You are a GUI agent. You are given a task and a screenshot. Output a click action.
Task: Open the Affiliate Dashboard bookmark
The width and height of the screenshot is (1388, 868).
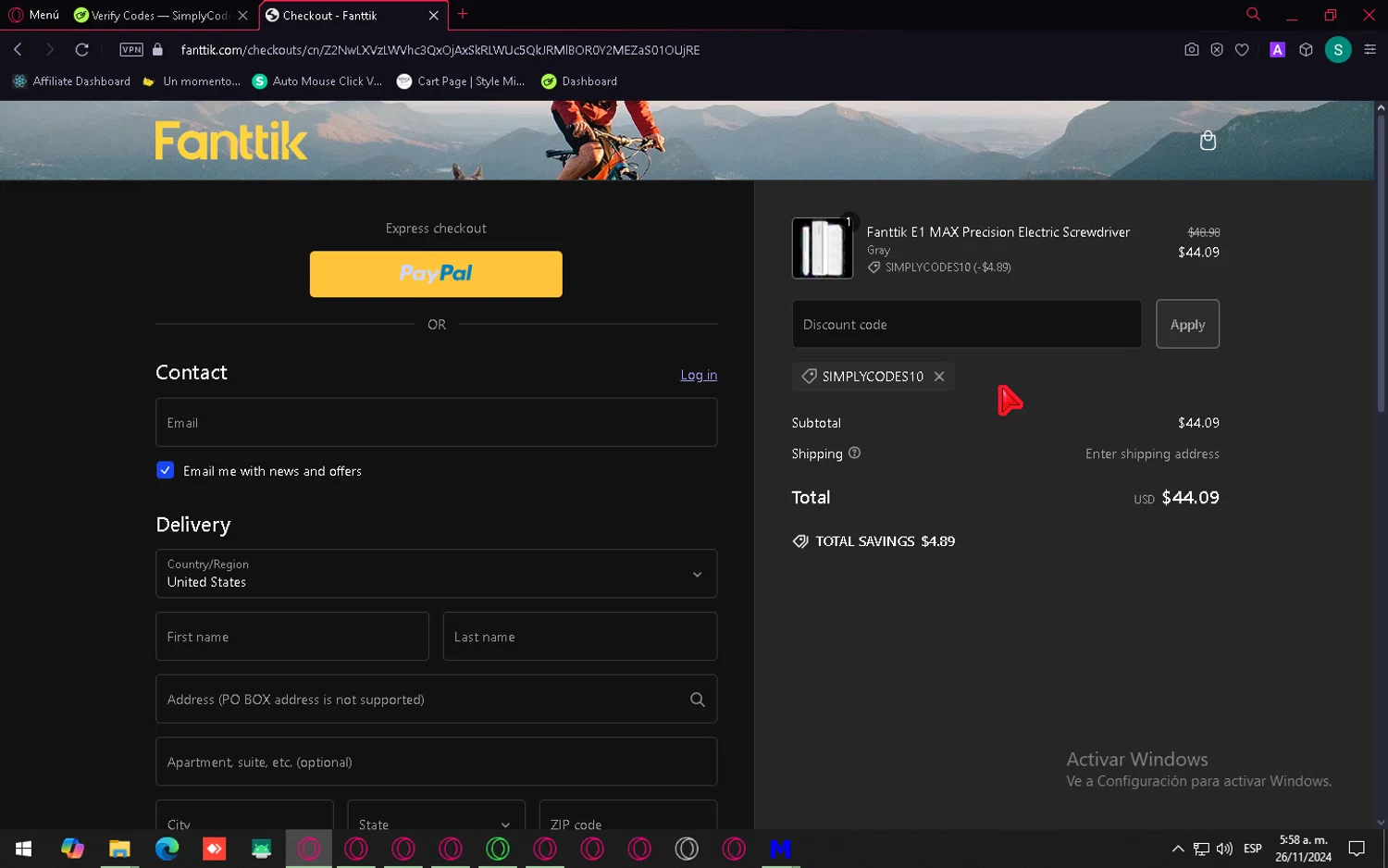coord(71,81)
